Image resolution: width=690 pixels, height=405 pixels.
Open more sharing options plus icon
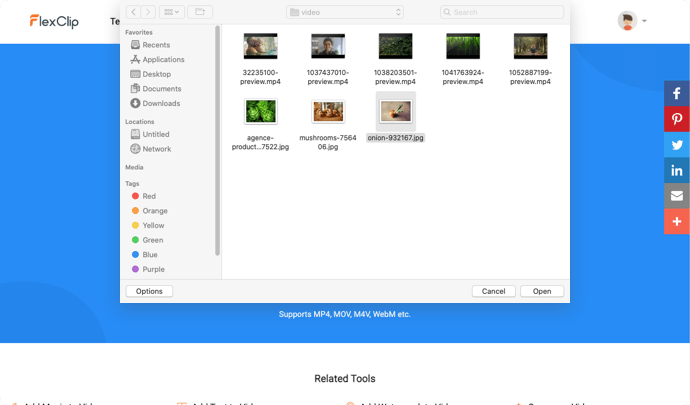[677, 221]
